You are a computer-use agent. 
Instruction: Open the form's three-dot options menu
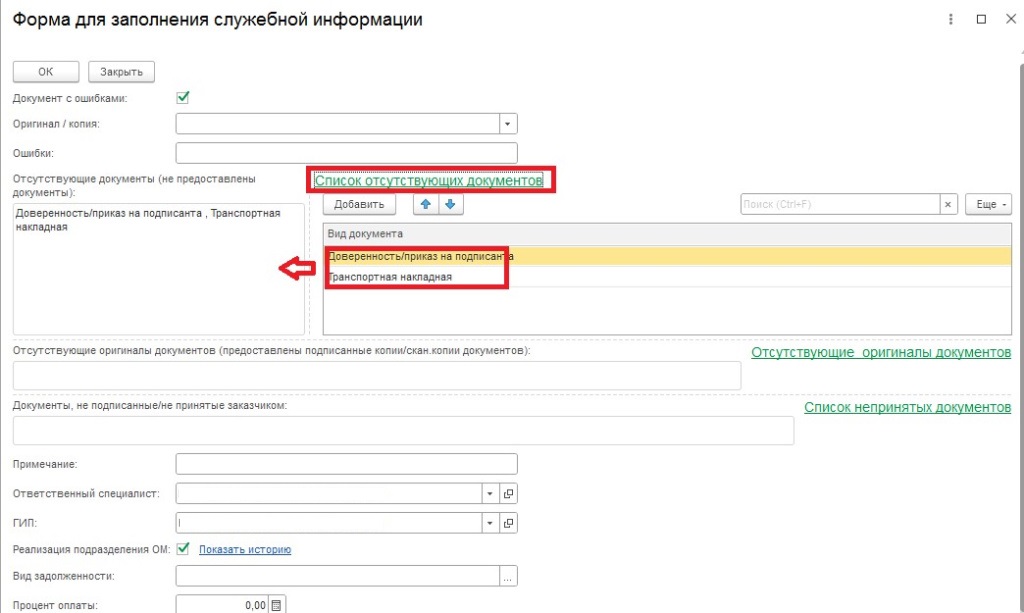point(948,19)
